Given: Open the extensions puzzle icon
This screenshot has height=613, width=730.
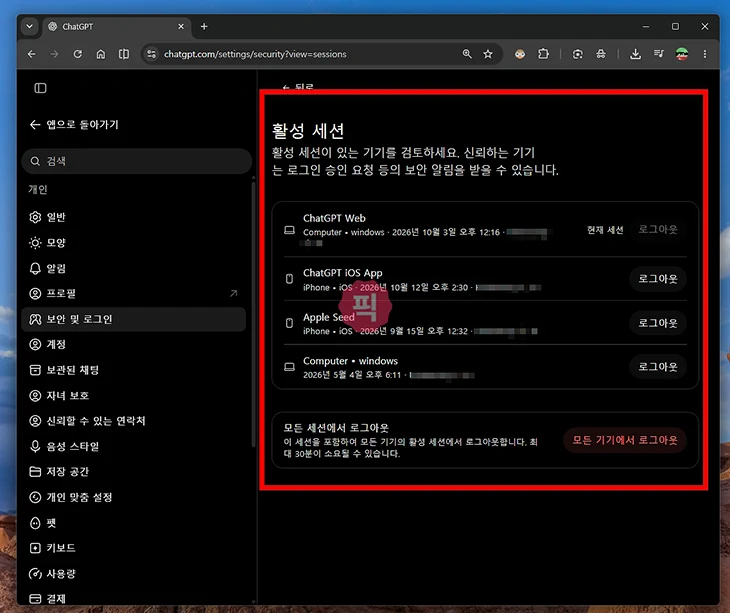Looking at the screenshot, I should pyautogui.click(x=543, y=54).
